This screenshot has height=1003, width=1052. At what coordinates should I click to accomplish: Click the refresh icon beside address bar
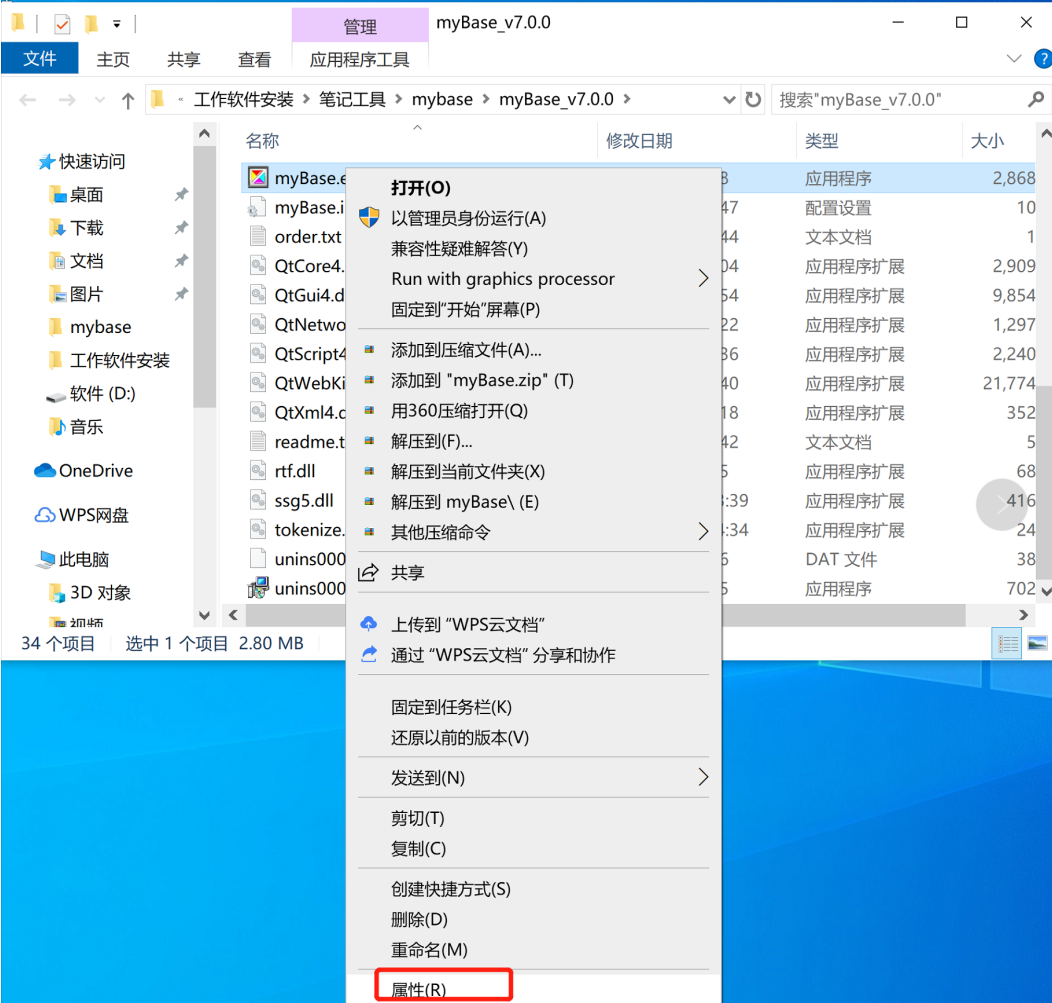click(753, 100)
